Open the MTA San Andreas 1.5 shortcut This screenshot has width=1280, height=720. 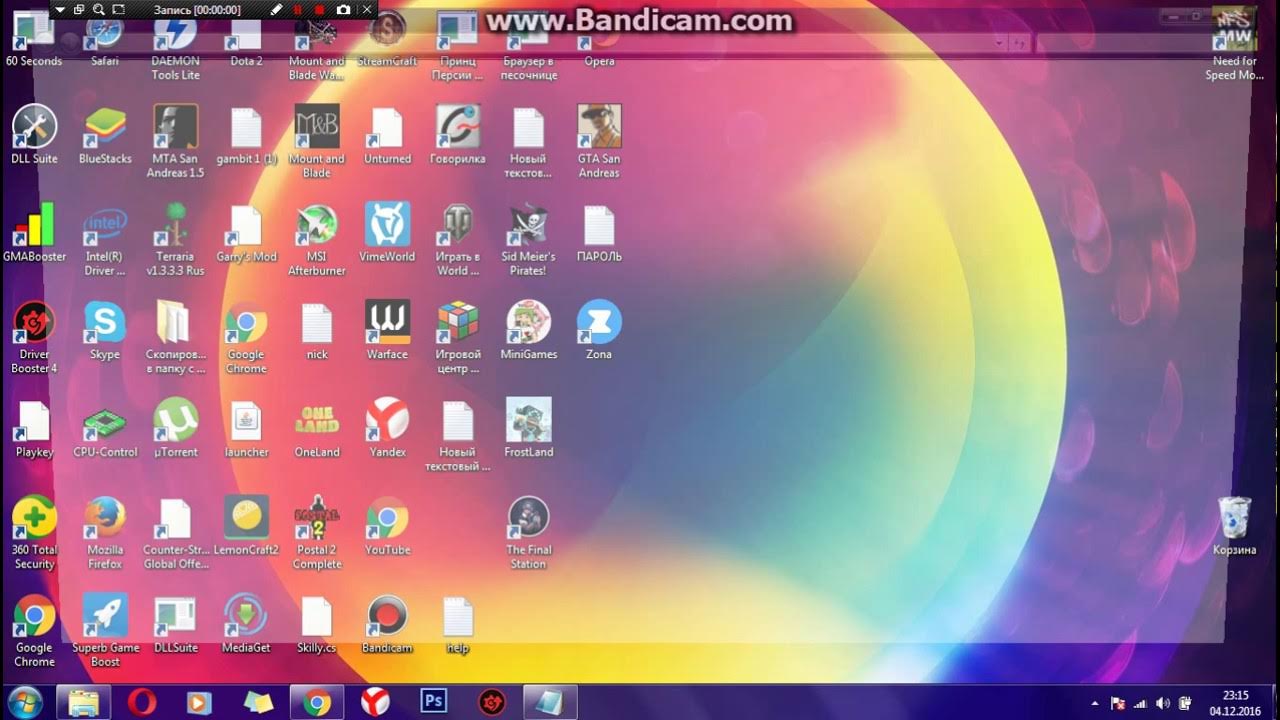pos(175,141)
